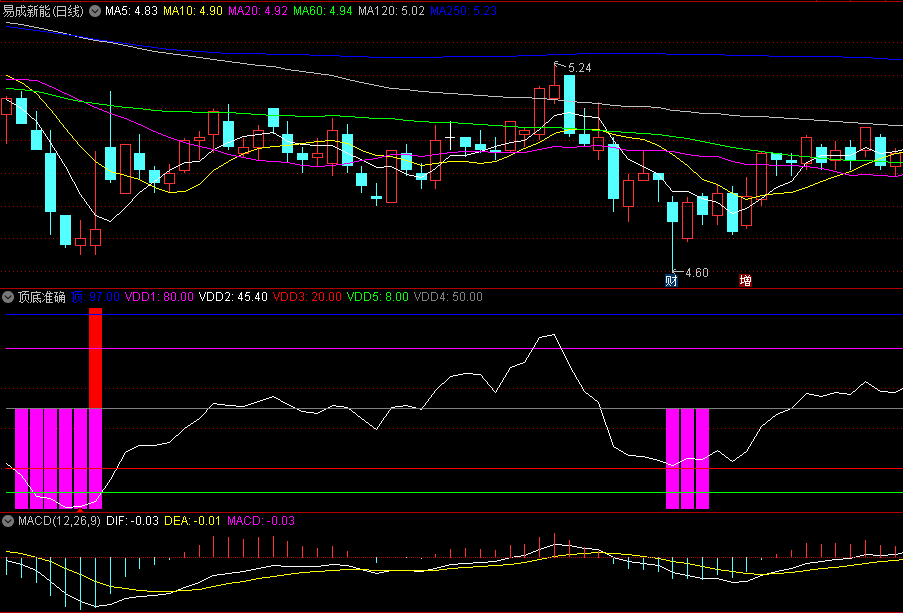
Task: Expand the 顶底准确 indicator menu arrow
Action: click(x=8, y=297)
